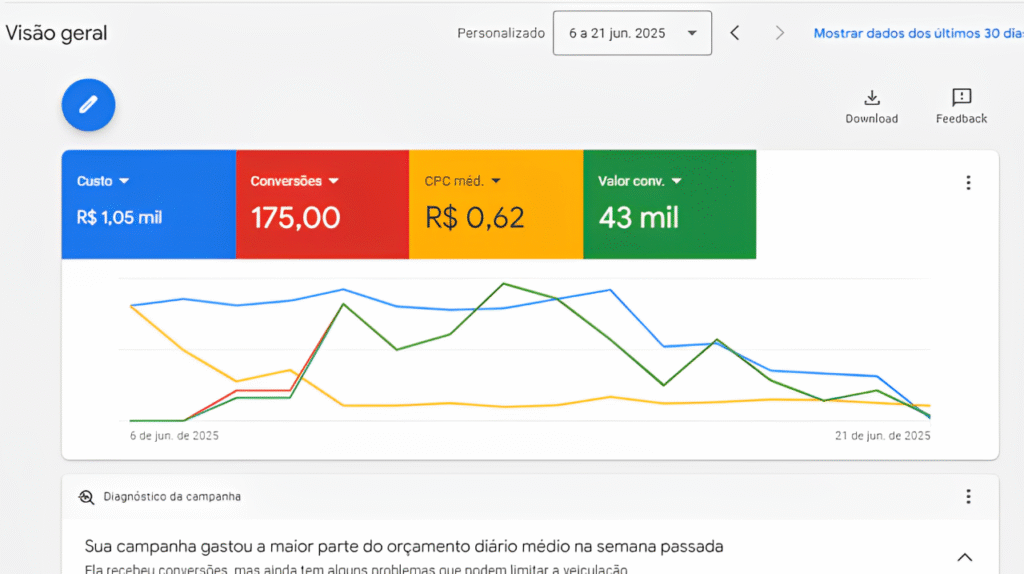Image resolution: width=1024 pixels, height=574 pixels.
Task: Download the overview report
Action: [871, 107]
